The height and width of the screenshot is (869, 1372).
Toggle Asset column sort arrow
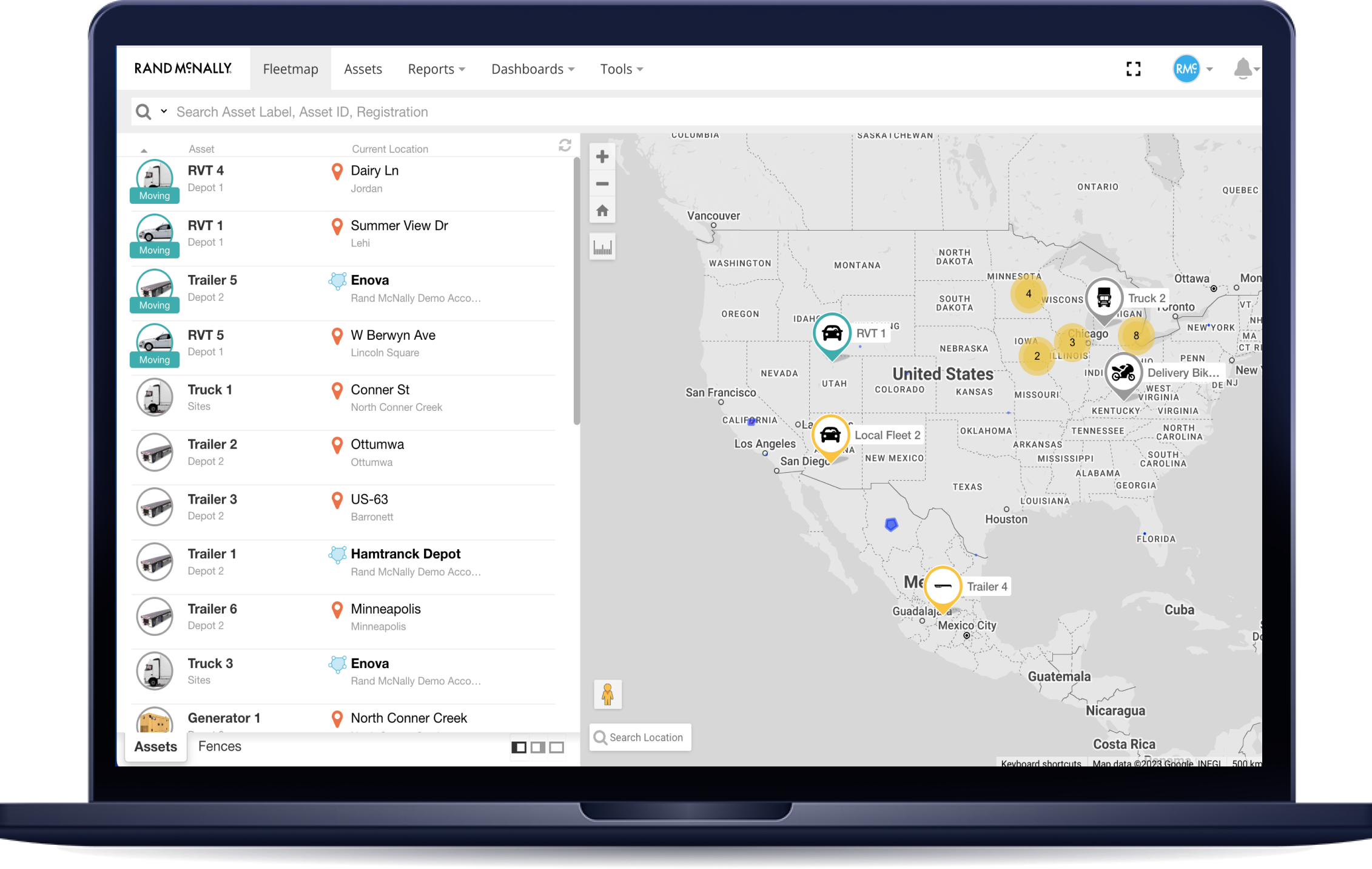[x=144, y=150]
